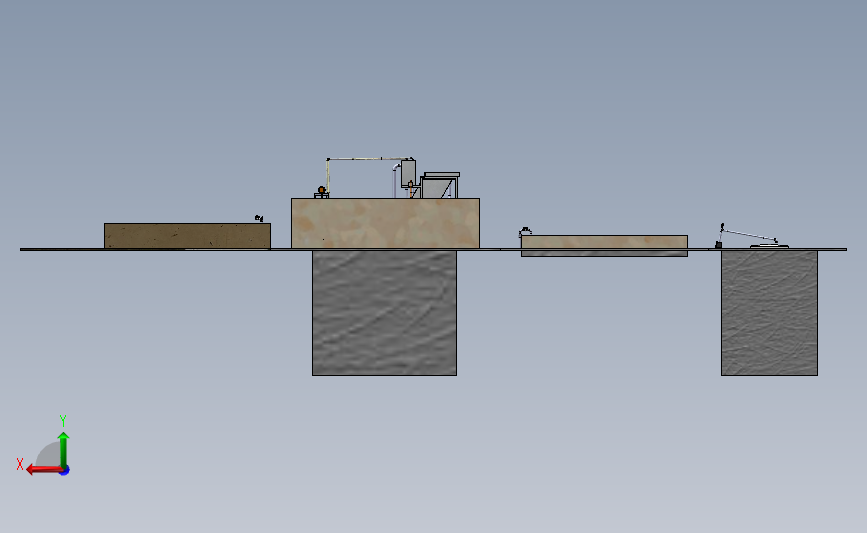This screenshot has height=533, width=867.
Task: Select the hopper frame atop the central platform
Action: [440, 185]
